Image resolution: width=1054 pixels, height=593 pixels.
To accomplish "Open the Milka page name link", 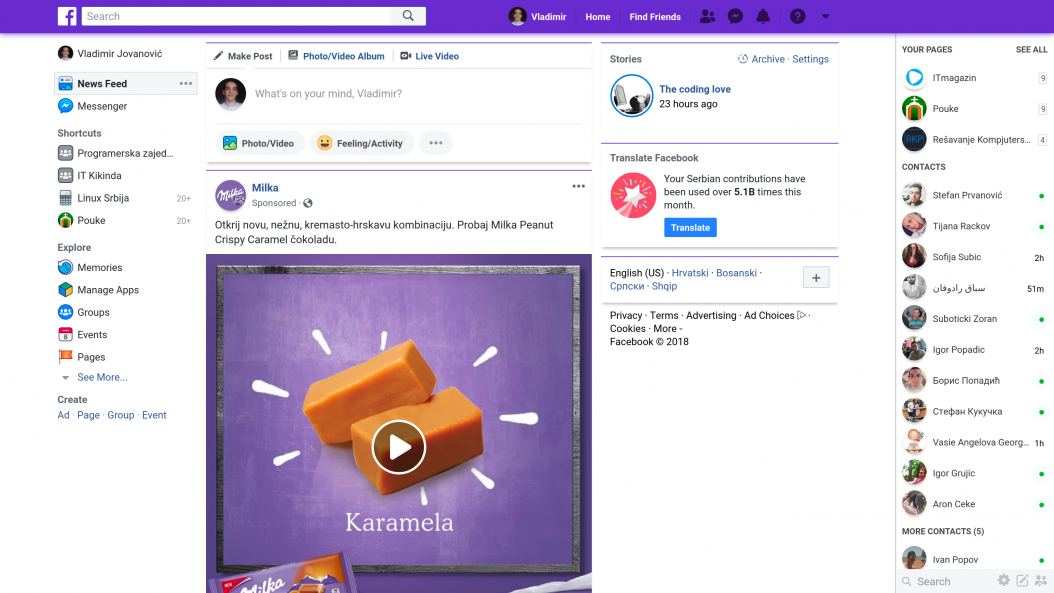I will (265, 188).
